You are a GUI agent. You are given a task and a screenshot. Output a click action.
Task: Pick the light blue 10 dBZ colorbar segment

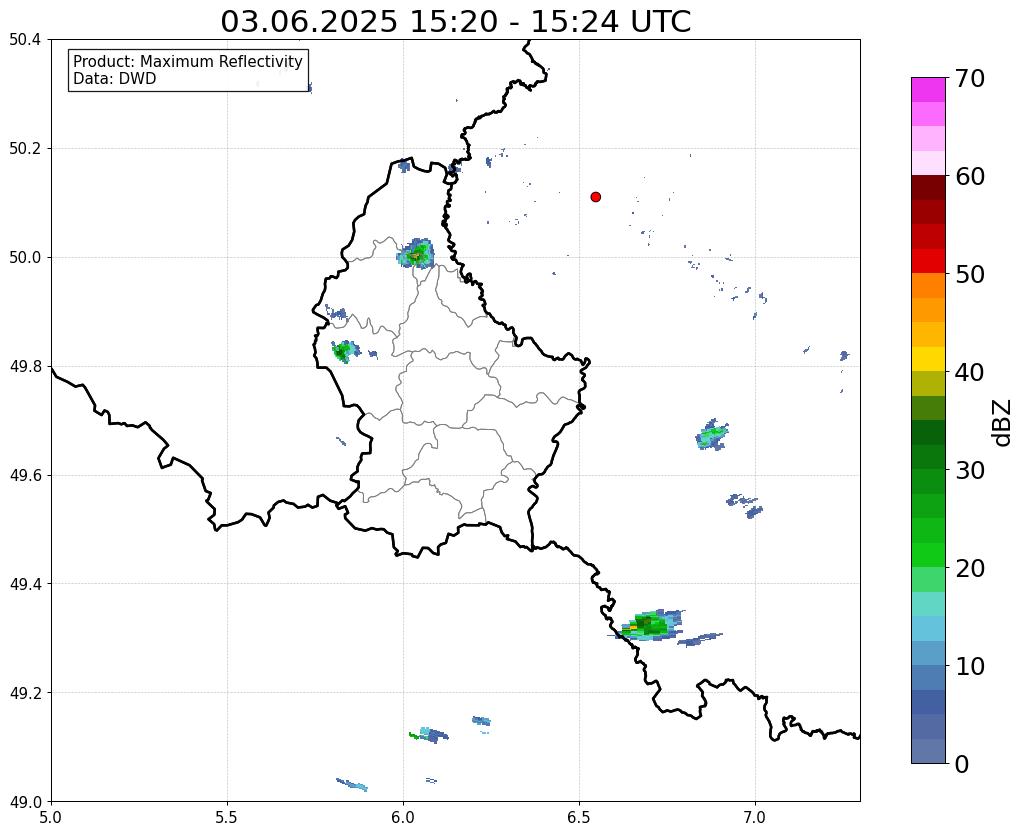pos(928,653)
